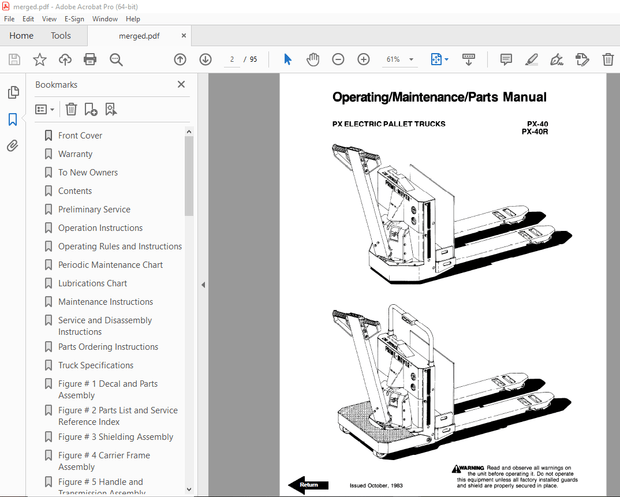Close the Bookmarks panel
Screen dimensions: 620x497
181,84
